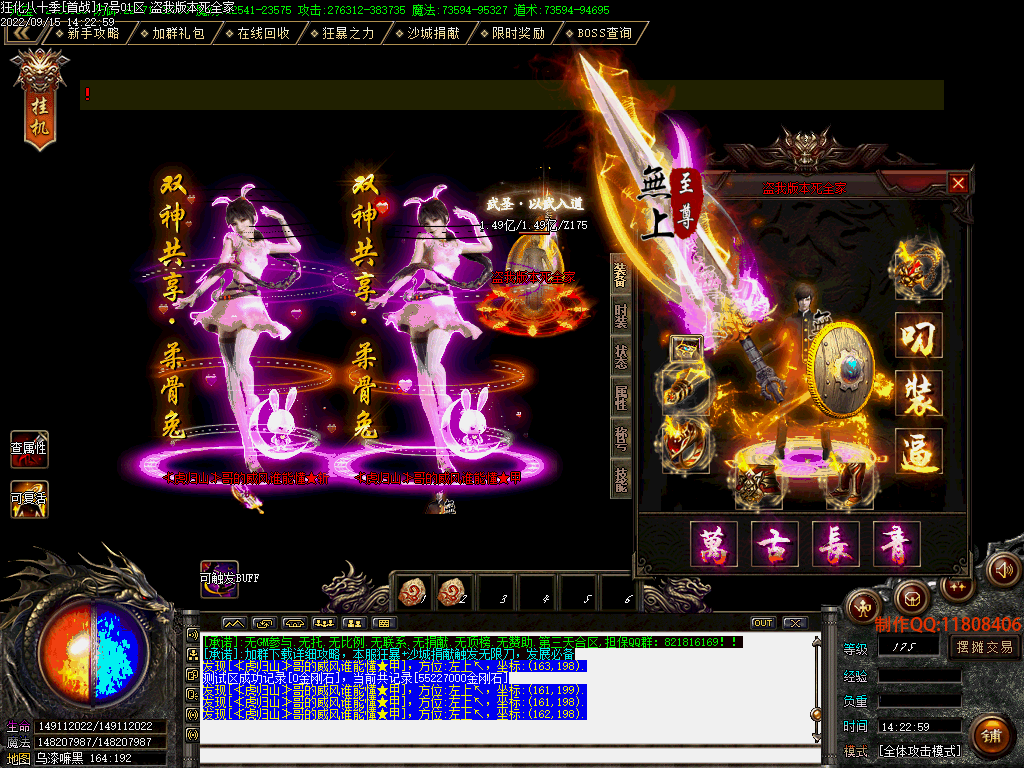Toggle the first chat channel filter icon

(233, 623)
